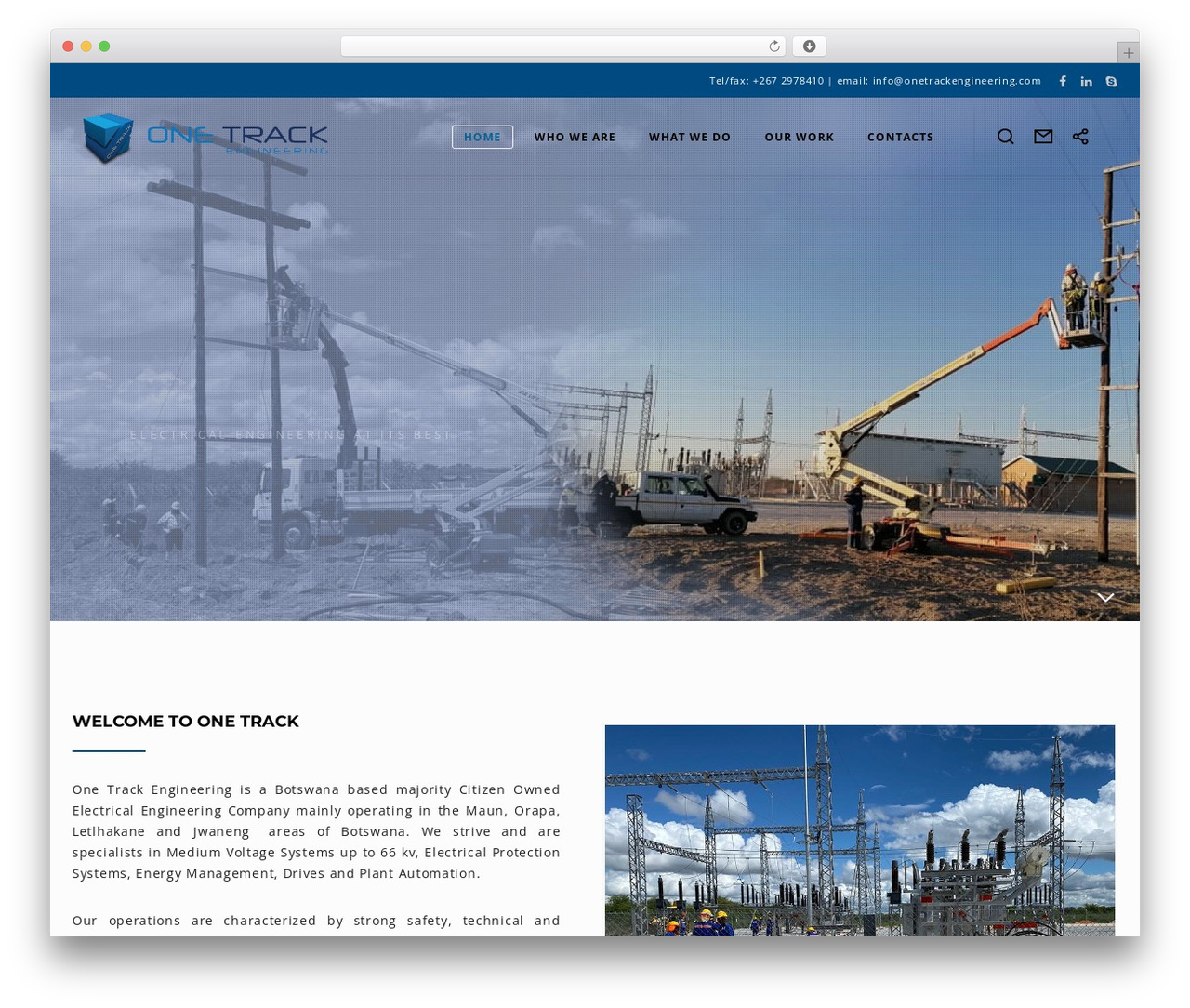Viewport: 1190px width, 1008px height.
Task: Click the One Track Engineering logo
Action: pos(205,138)
